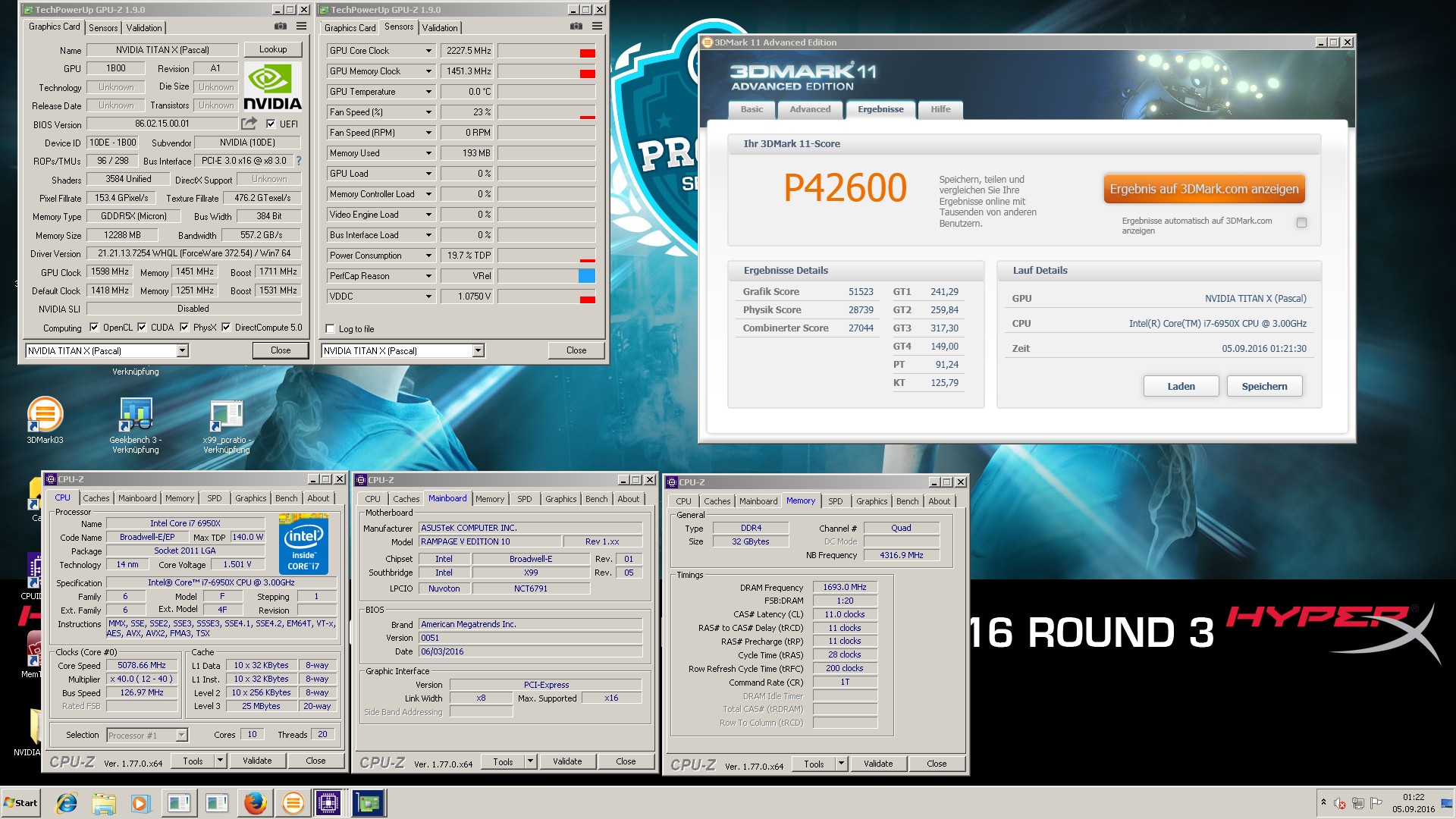Open Tools dropdown arrow in CPU-Z Memory window
1456x819 pixels.
click(x=841, y=764)
